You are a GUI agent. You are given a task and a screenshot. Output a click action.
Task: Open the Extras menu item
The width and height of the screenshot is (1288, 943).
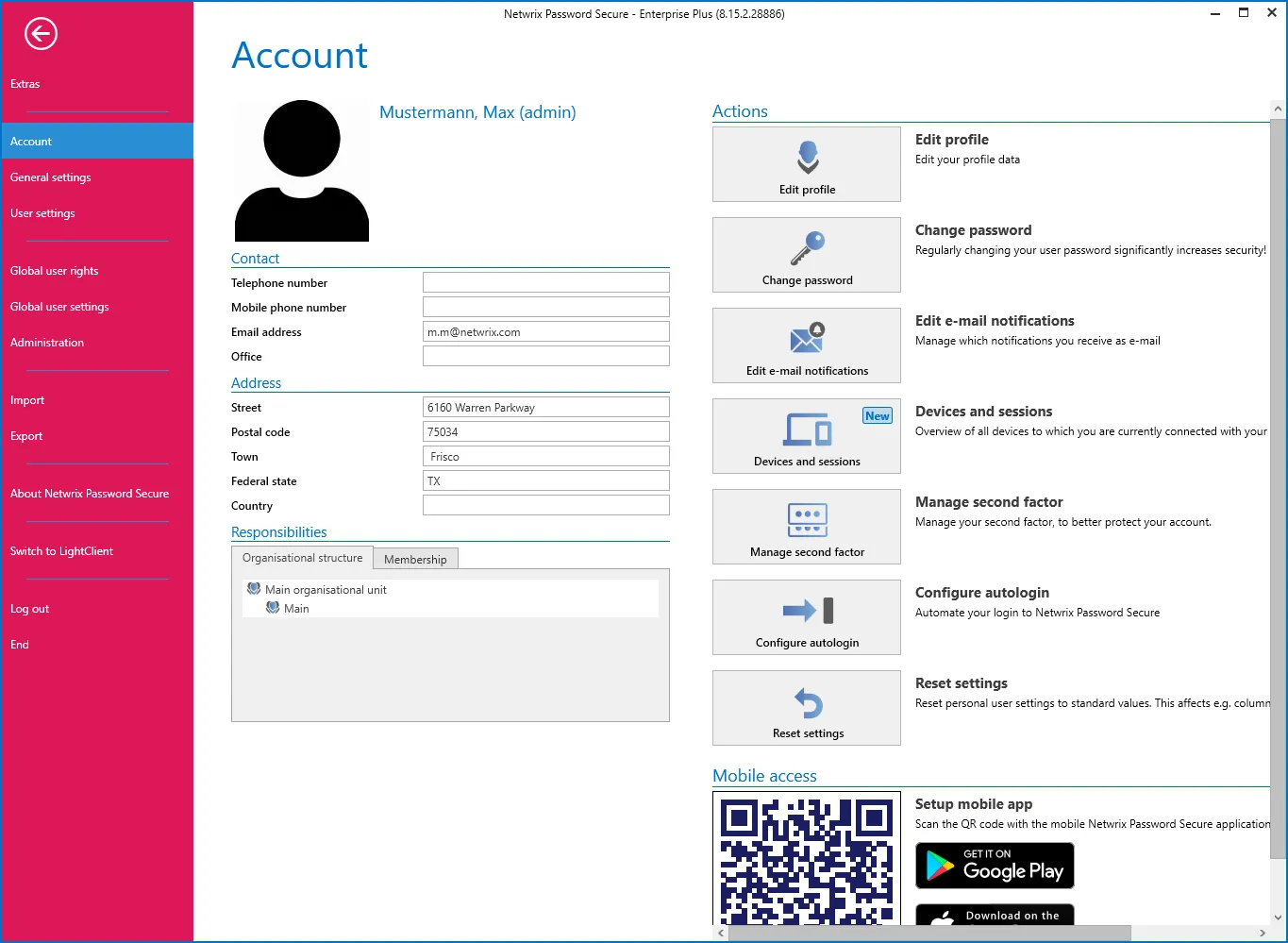tap(97, 84)
